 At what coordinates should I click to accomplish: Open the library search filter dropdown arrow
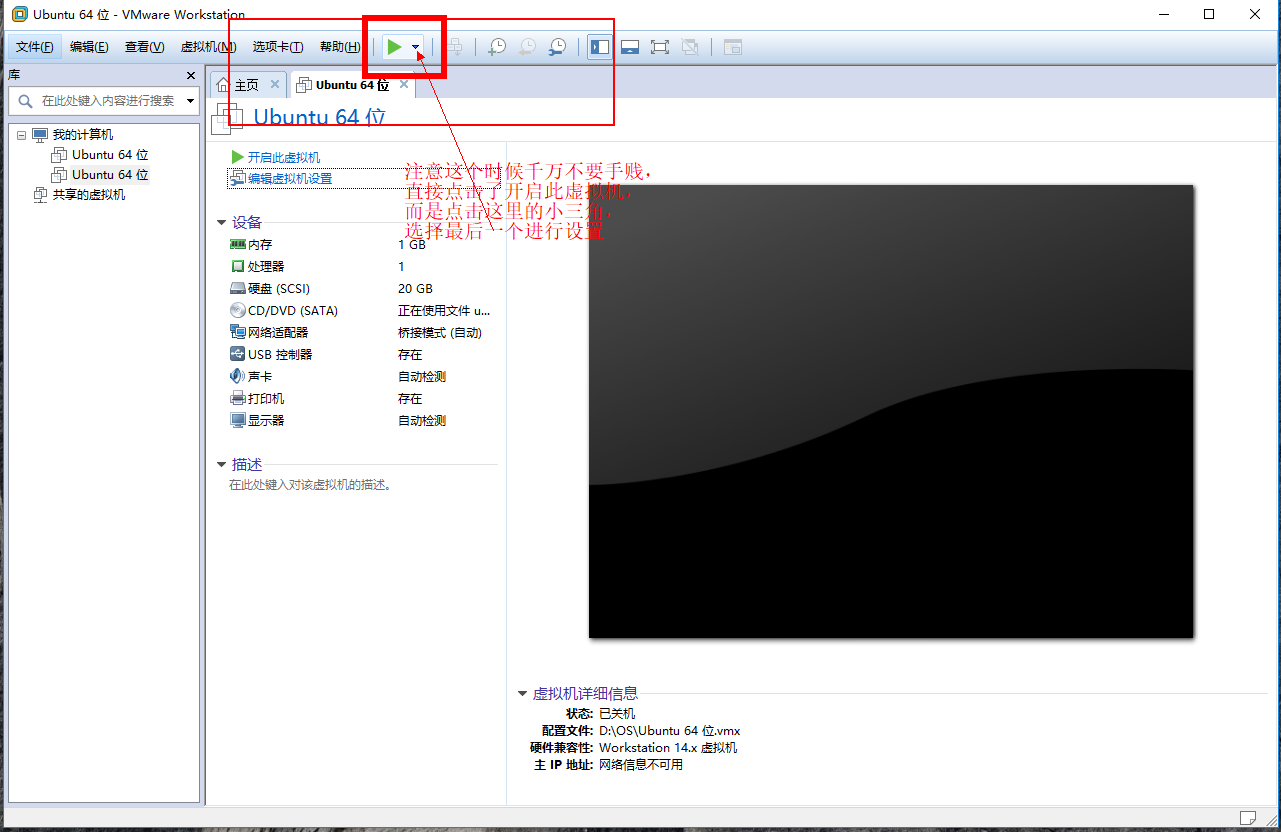coord(190,101)
